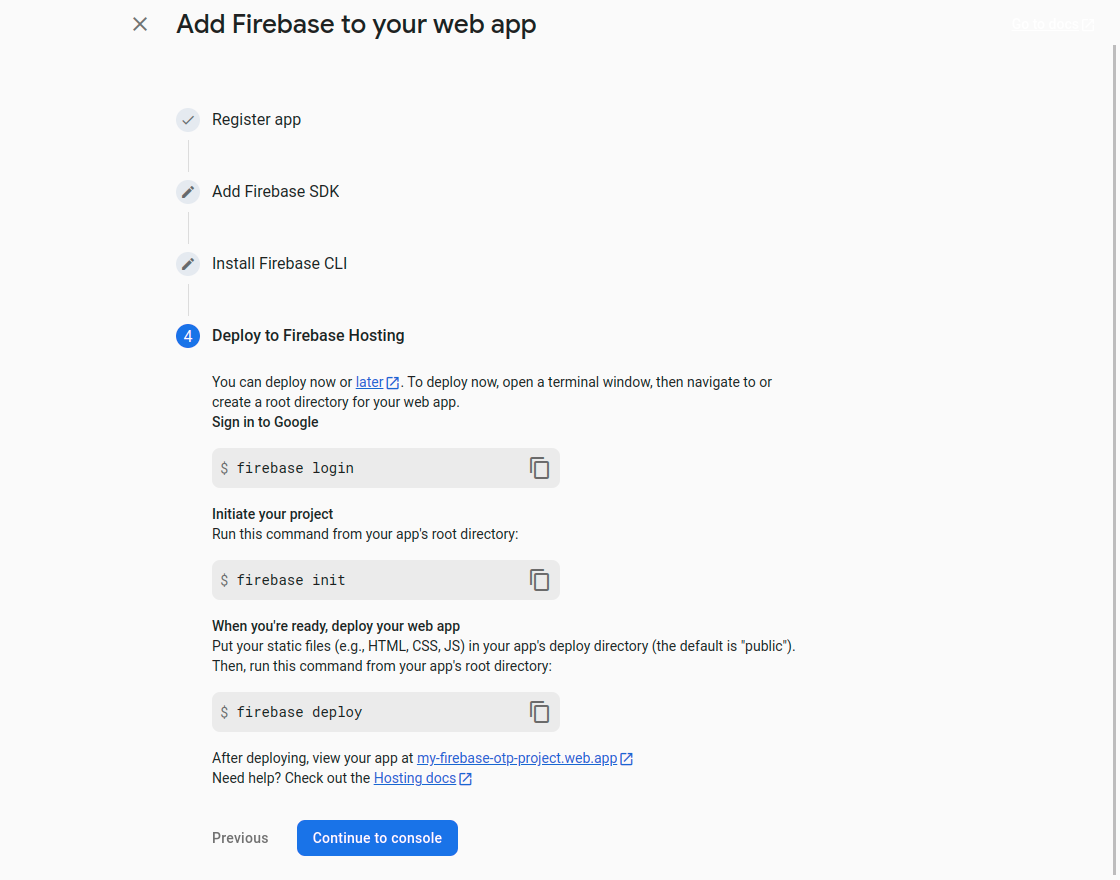The width and height of the screenshot is (1120, 880).
Task: Expand the Add Firebase SDK step
Action: [275, 192]
